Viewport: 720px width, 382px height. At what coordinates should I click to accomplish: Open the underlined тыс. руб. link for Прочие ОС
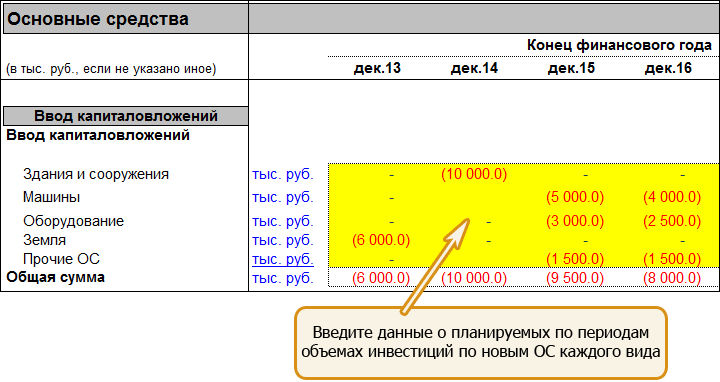pyautogui.click(x=283, y=259)
